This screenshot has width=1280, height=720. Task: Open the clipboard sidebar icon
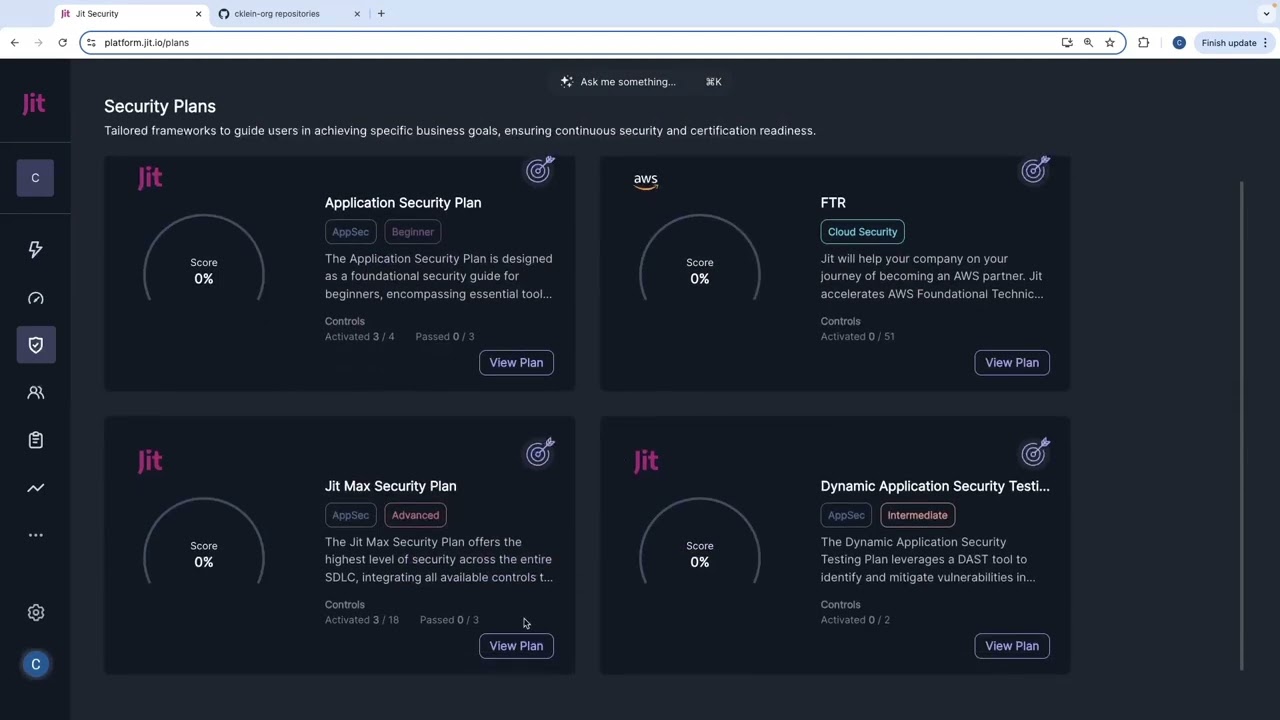coord(35,440)
